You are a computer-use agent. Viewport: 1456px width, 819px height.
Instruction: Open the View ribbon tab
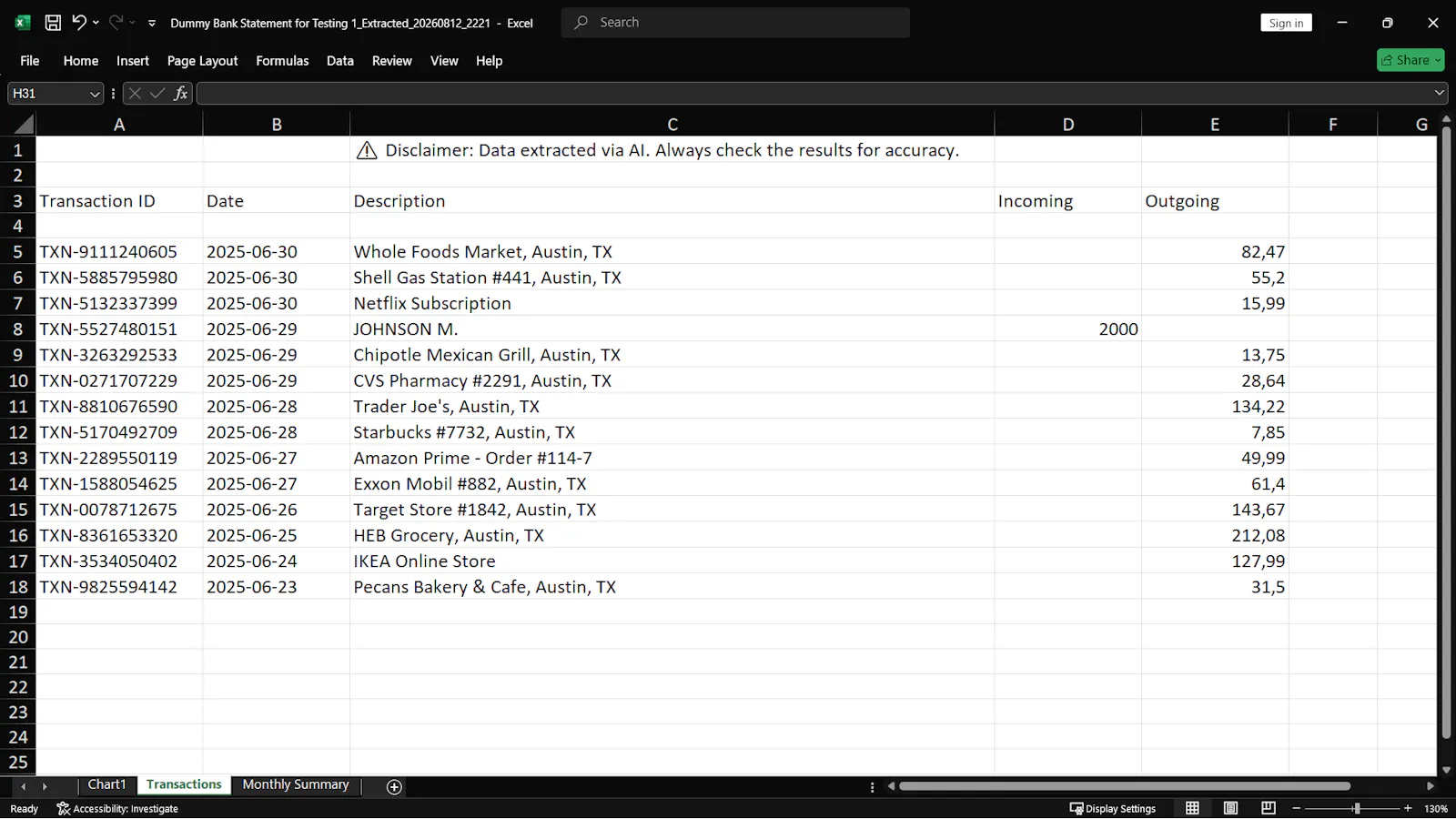pyautogui.click(x=444, y=61)
